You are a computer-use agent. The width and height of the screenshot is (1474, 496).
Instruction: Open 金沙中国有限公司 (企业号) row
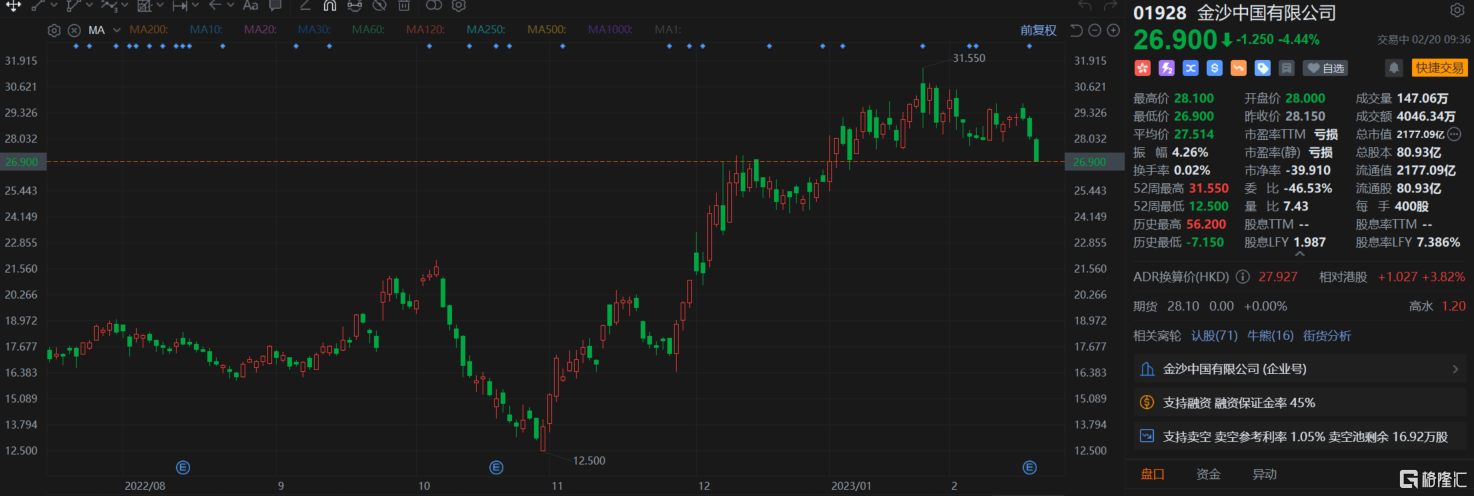[1299, 369]
